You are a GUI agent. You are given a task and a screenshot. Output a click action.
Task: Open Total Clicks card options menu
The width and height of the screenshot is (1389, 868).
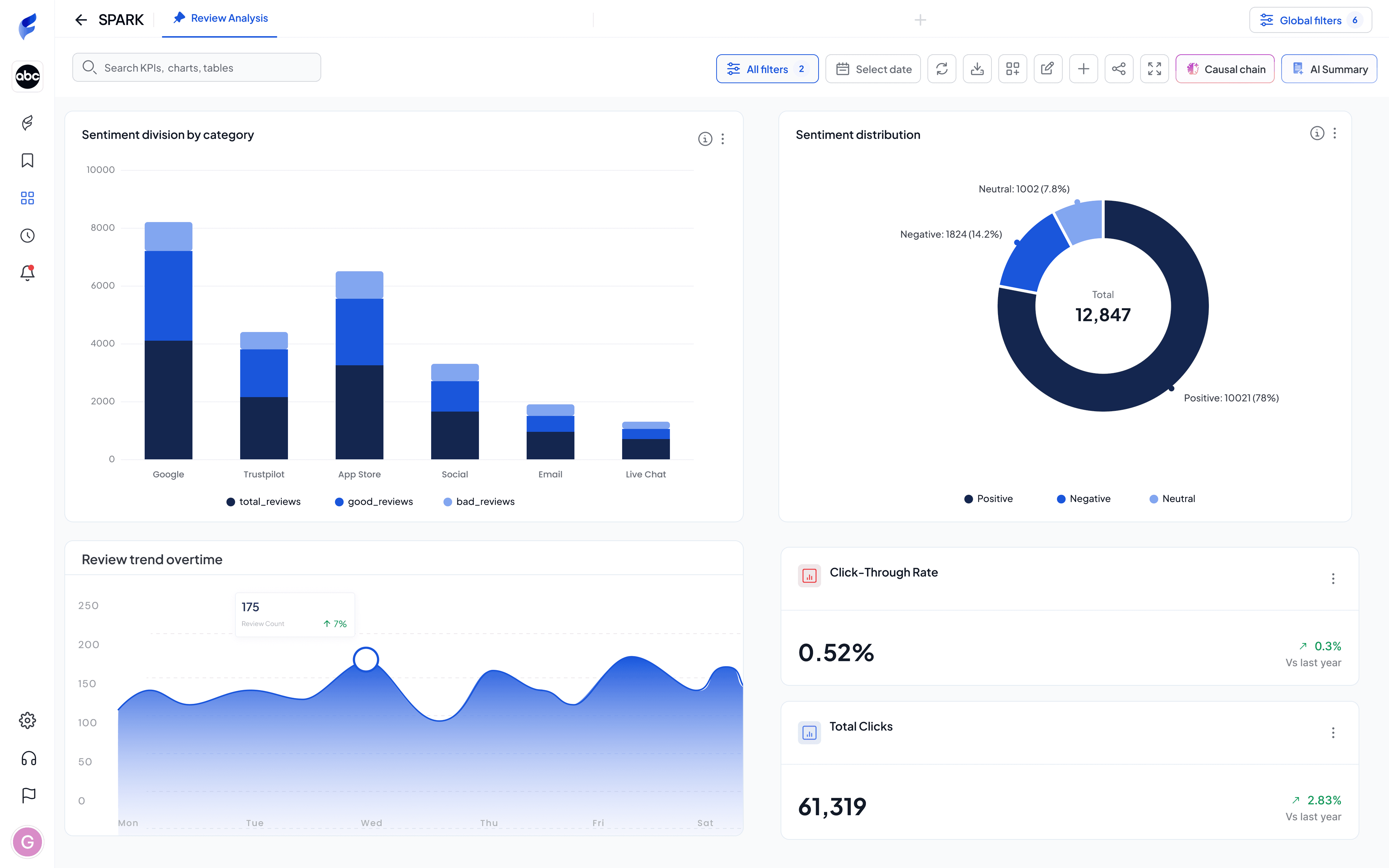tap(1333, 732)
